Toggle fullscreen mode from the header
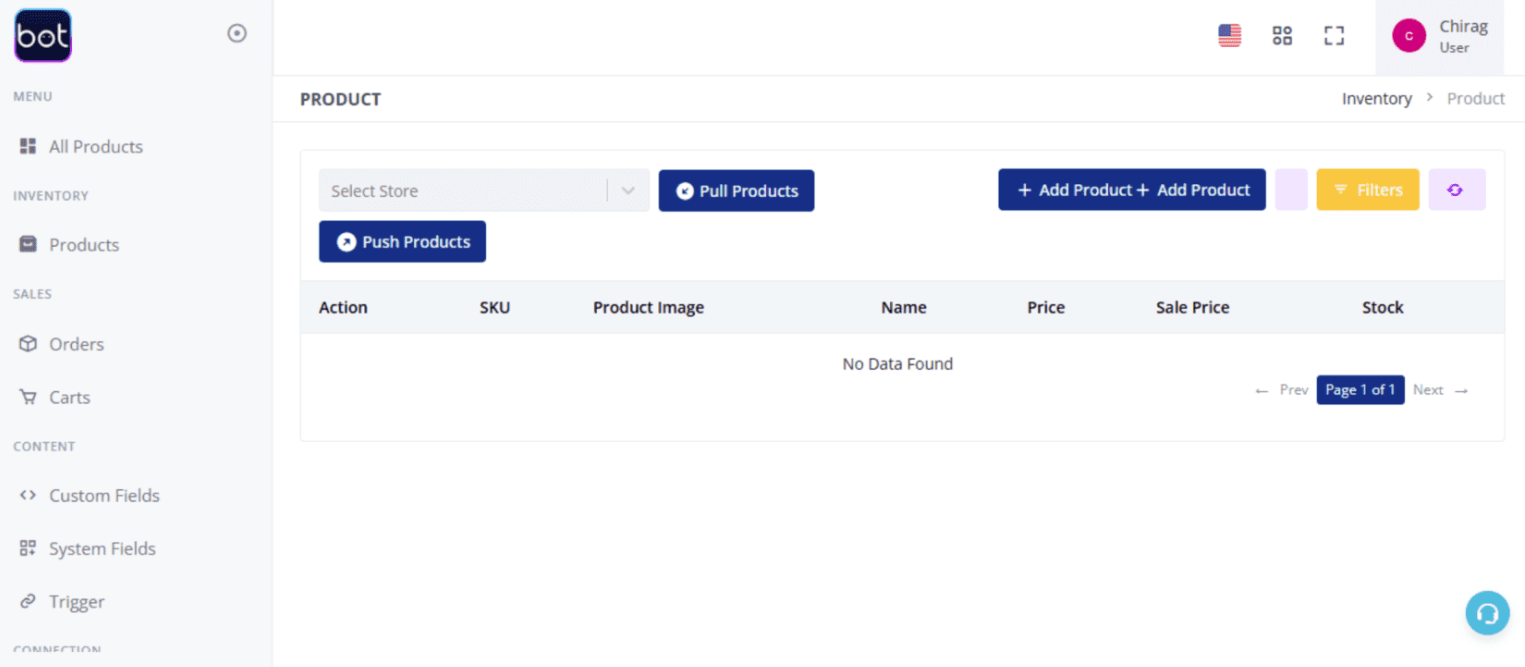This screenshot has height=667, width=1525. pos(1333,35)
